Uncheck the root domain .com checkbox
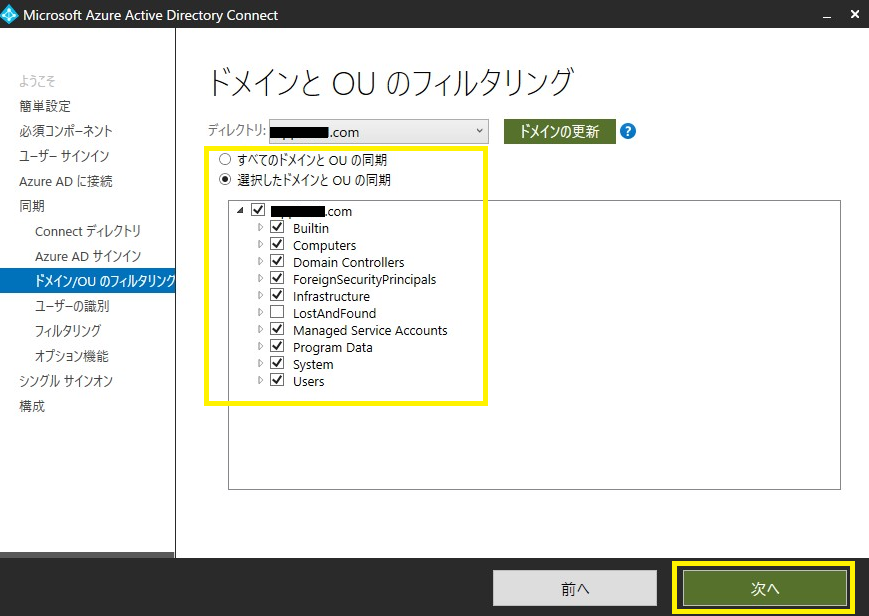869x616 pixels. [x=258, y=210]
